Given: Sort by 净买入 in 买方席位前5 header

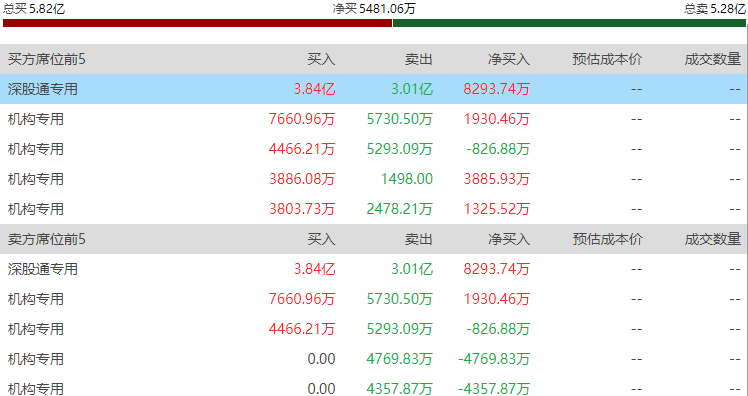Looking at the screenshot, I should [509, 59].
